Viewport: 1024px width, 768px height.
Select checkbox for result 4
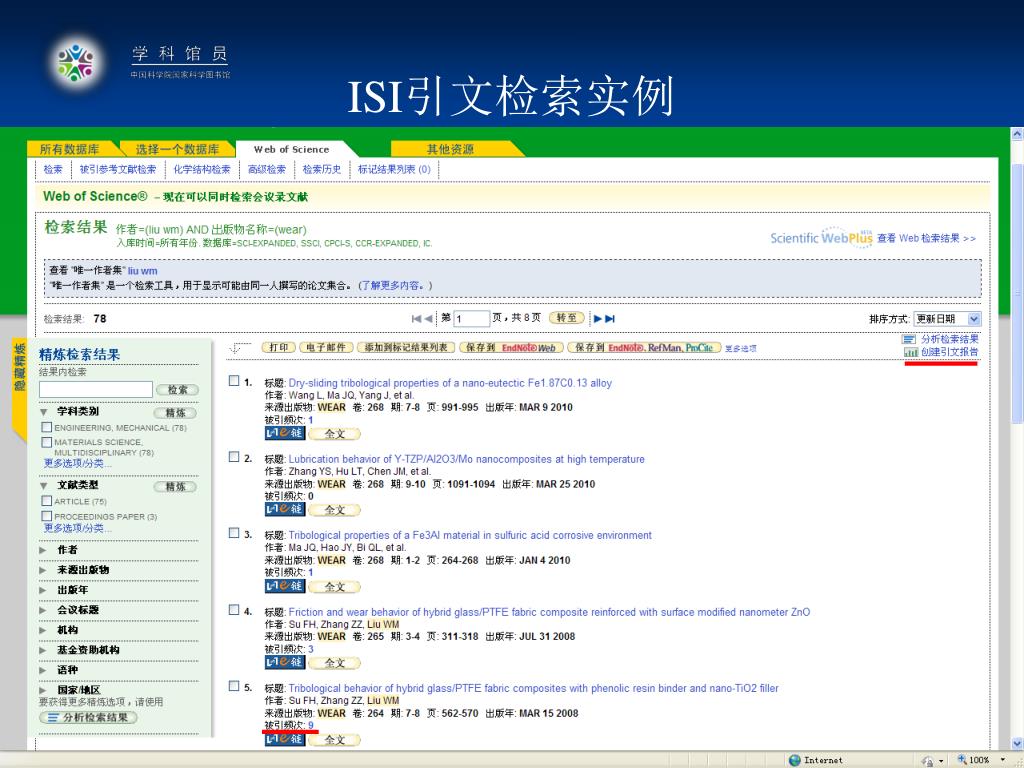pos(234,610)
